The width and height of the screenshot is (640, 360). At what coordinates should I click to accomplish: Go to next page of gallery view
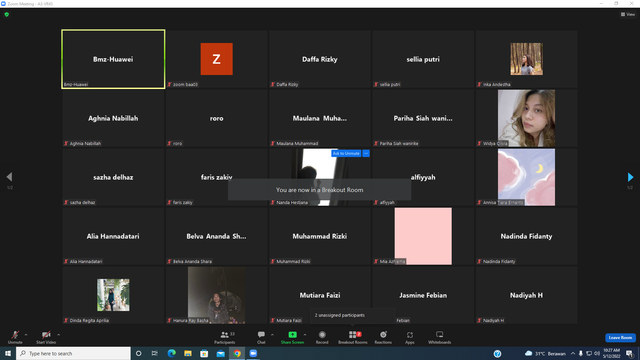tap(630, 177)
